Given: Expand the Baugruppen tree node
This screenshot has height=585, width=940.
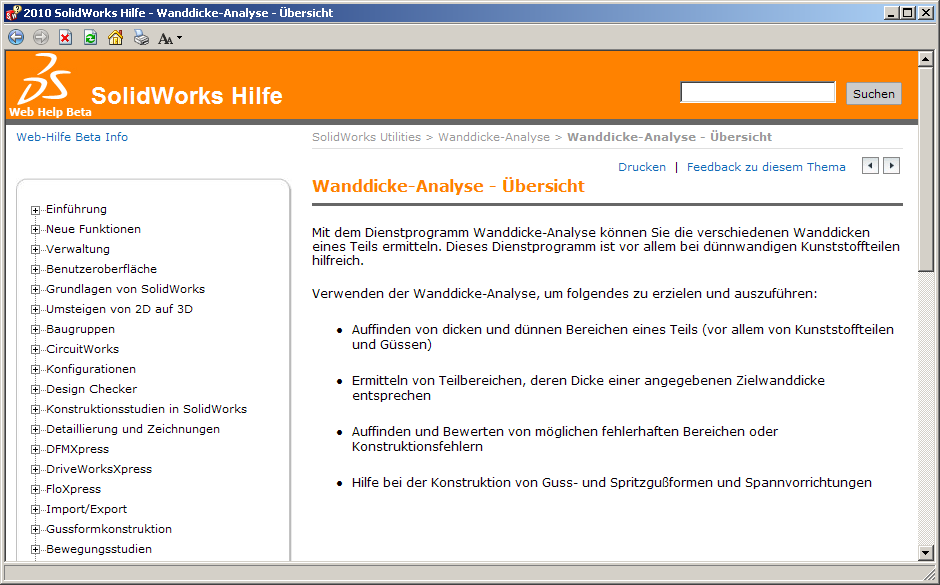Looking at the screenshot, I should pos(35,330).
